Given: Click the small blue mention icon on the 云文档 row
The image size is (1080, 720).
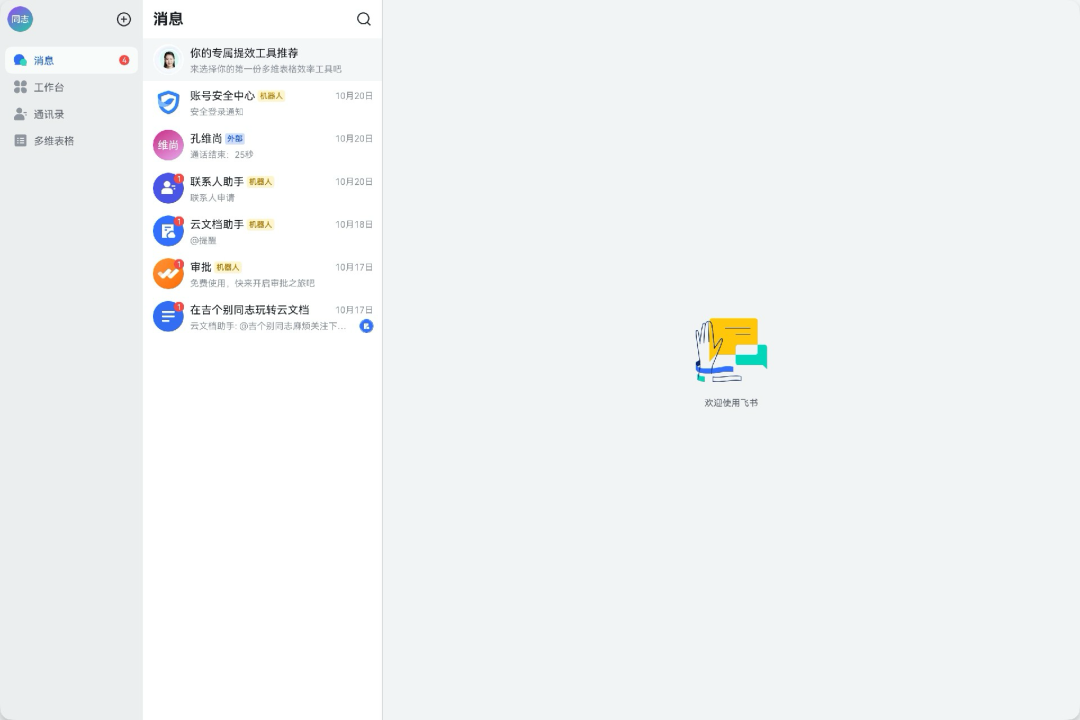Looking at the screenshot, I should 366,326.
